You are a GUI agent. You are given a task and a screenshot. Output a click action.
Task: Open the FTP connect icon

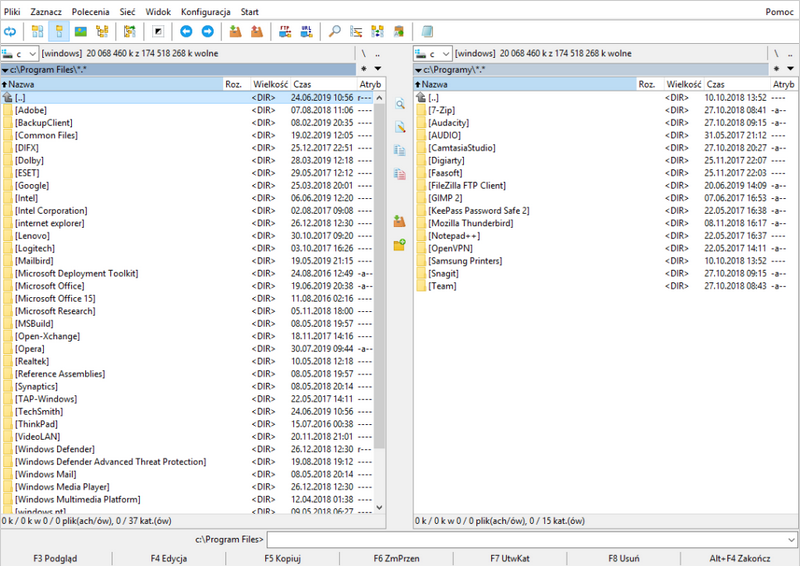[x=285, y=32]
